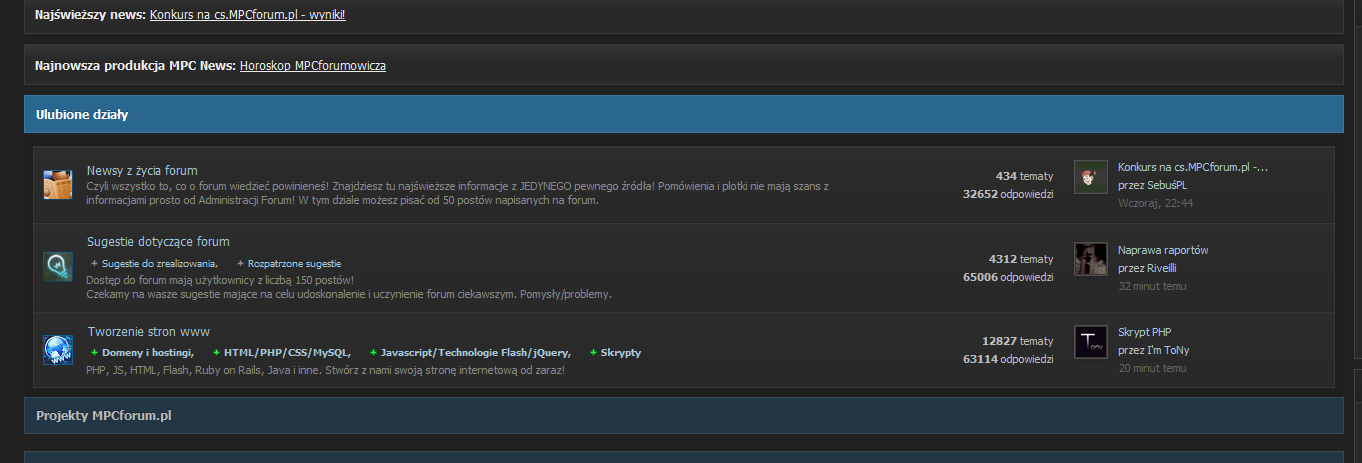Open the Horoskop MPCforumowicza link
This screenshot has width=1362, height=463.
click(x=313, y=66)
